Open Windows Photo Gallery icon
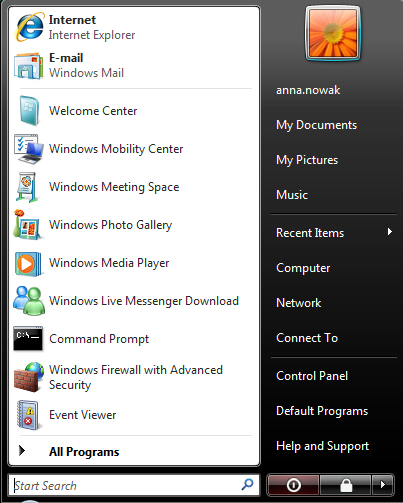 [x=27, y=225]
